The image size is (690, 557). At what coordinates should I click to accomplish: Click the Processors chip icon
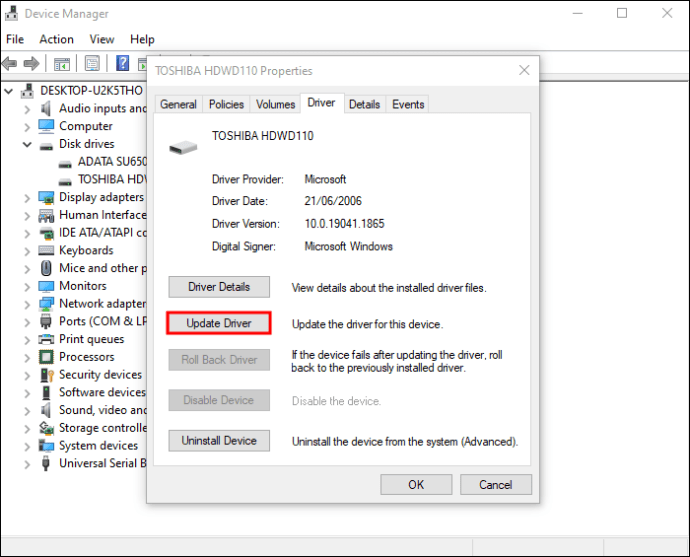pos(46,357)
